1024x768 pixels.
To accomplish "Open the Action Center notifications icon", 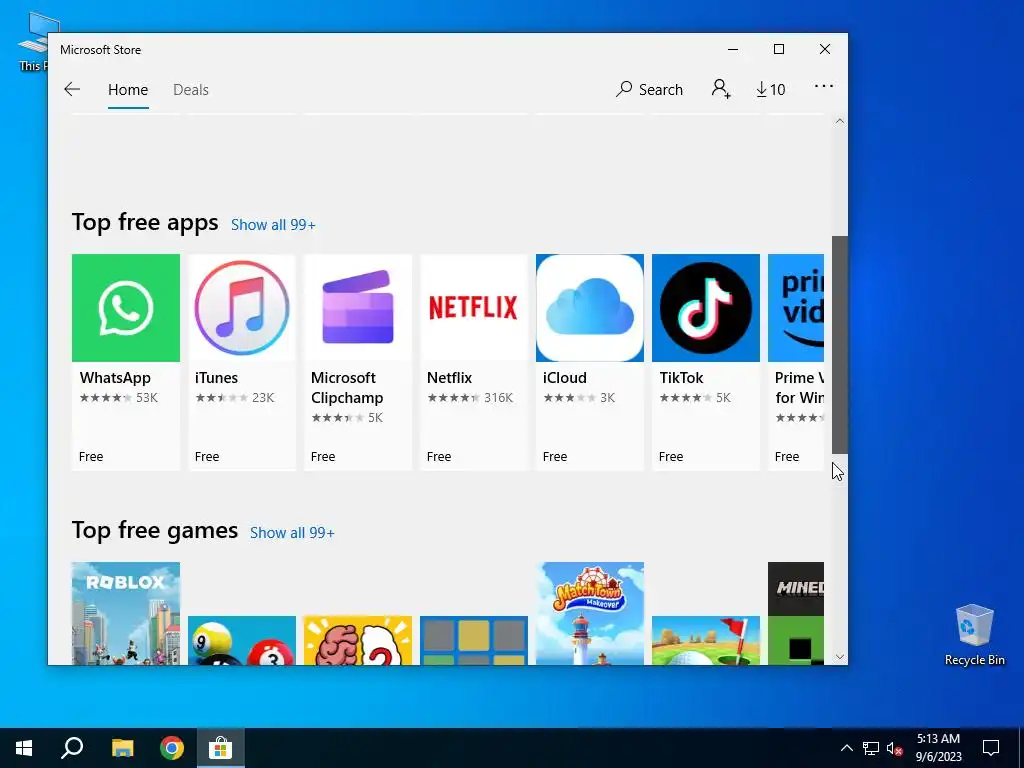I will point(991,748).
